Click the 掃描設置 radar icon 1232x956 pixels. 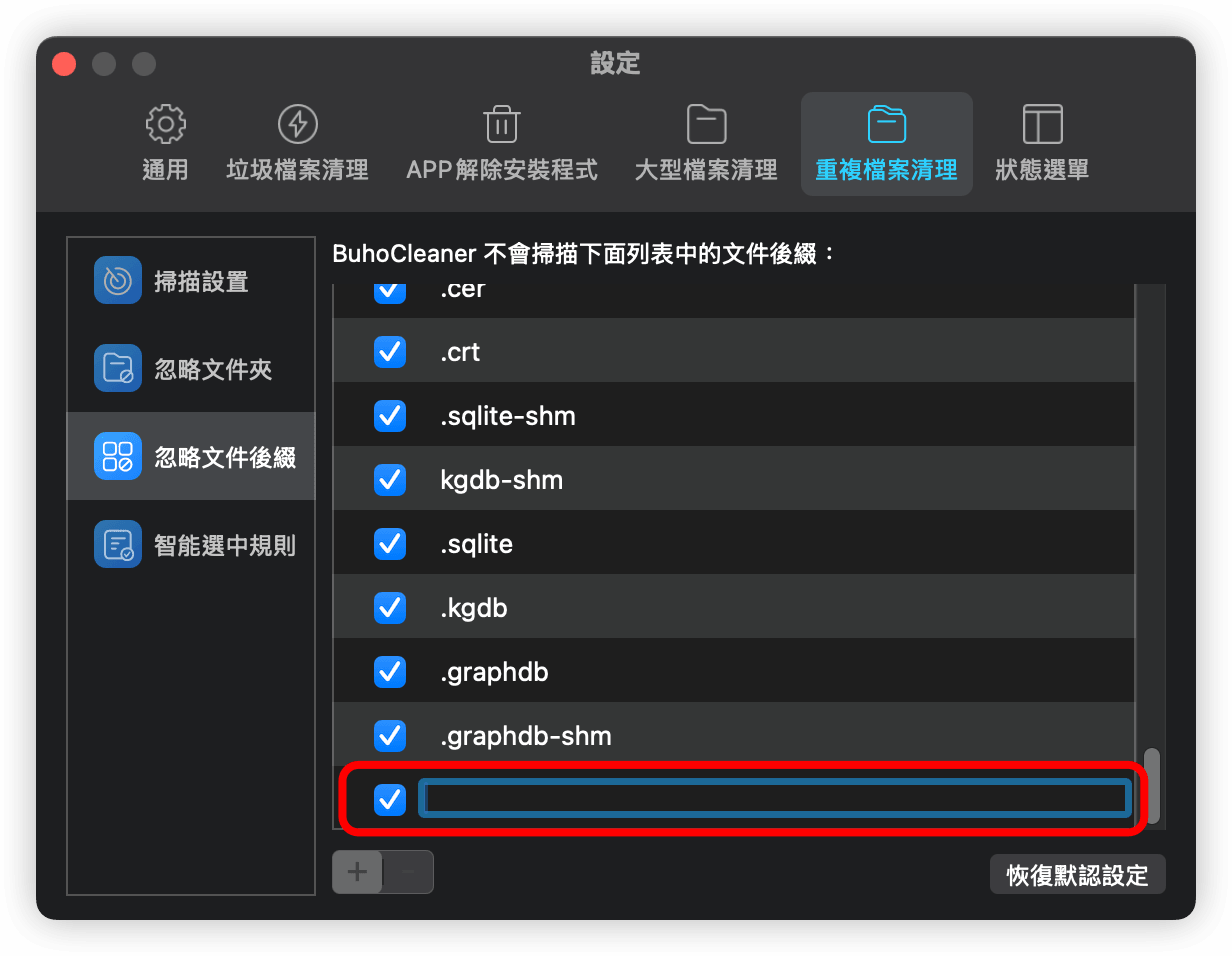click(118, 280)
